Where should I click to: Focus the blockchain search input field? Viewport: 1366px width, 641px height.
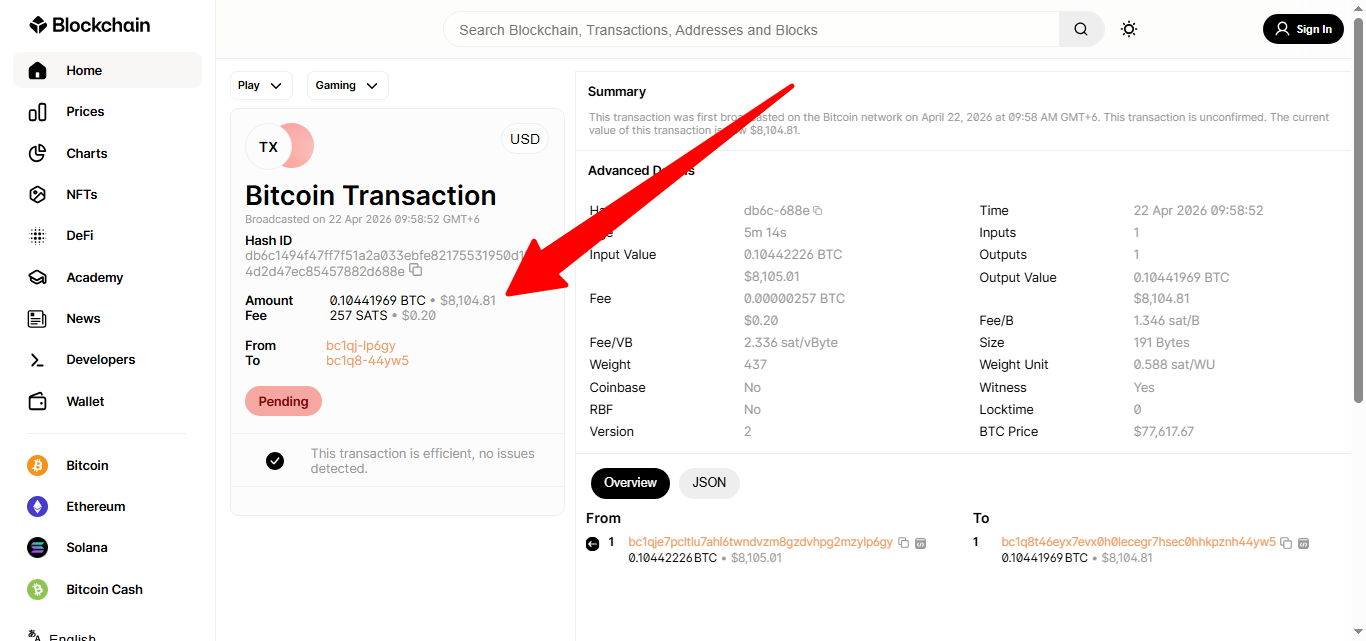750,30
